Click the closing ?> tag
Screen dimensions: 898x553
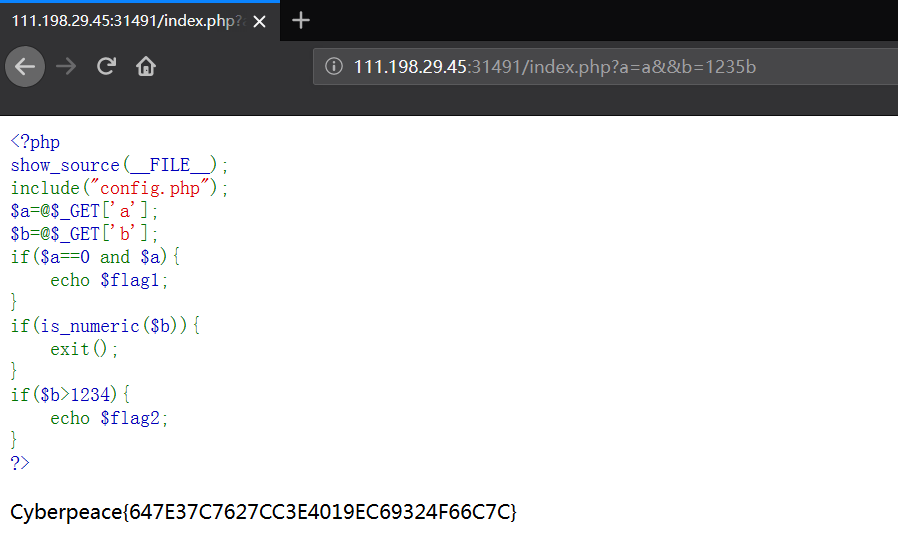click(x=20, y=463)
